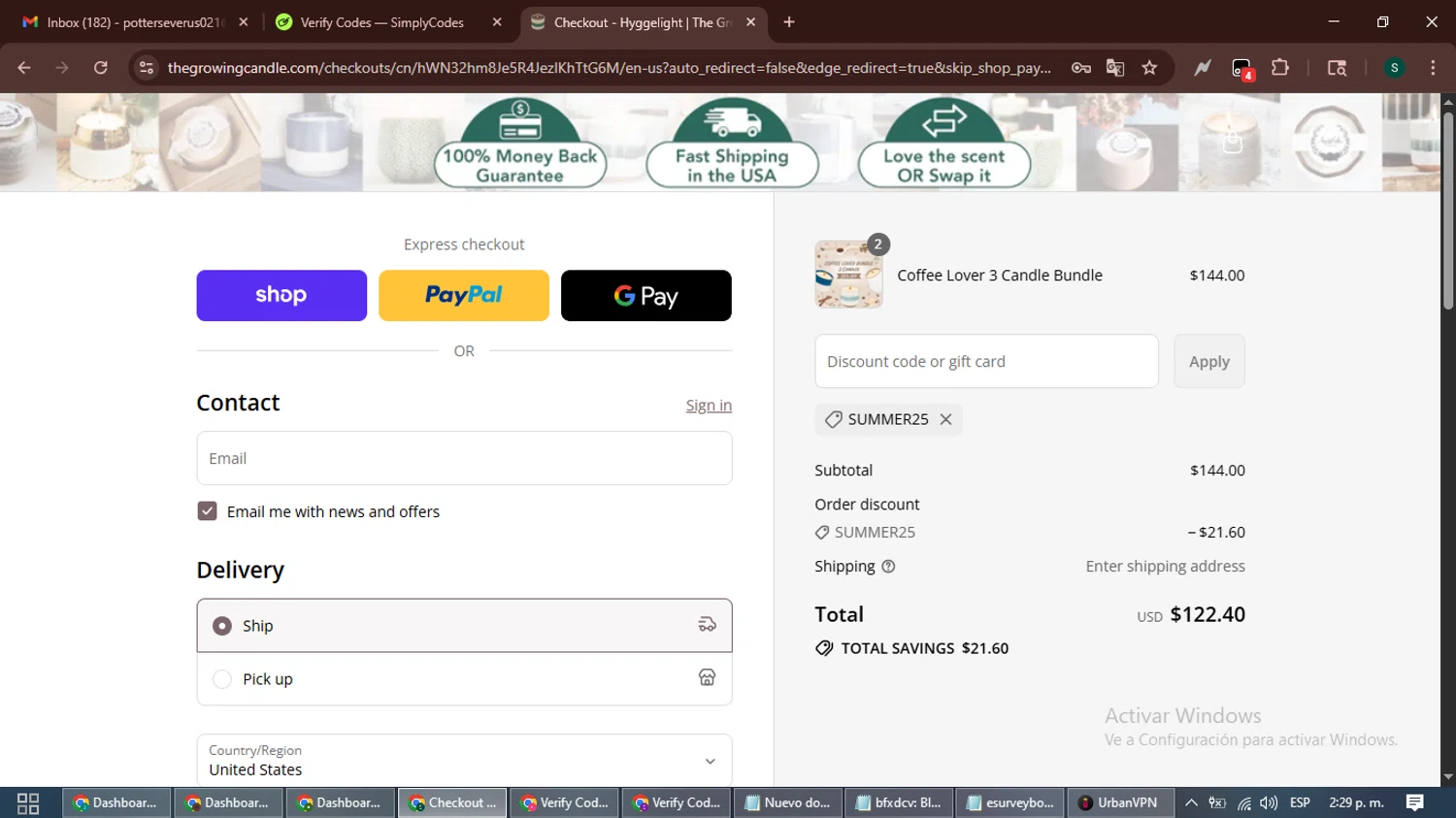Image resolution: width=1456 pixels, height=818 pixels.
Task: Click the ESP language indicator
Action: (1300, 803)
